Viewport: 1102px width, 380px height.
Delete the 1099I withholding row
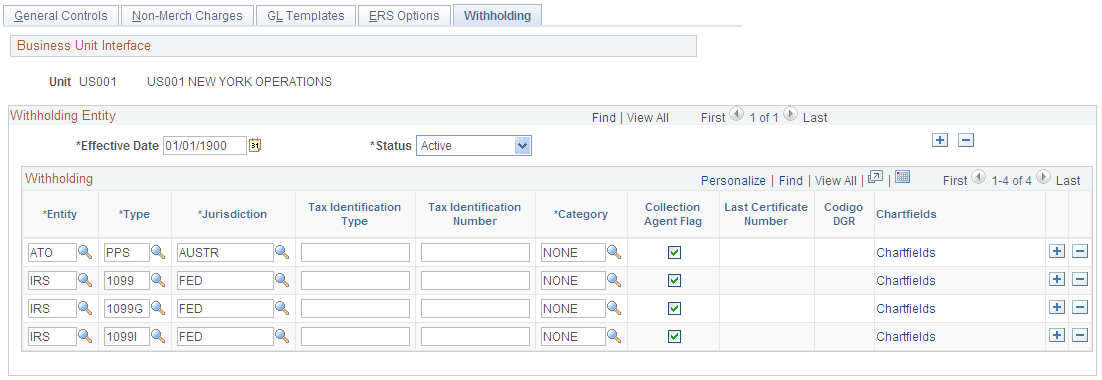pos(1080,336)
